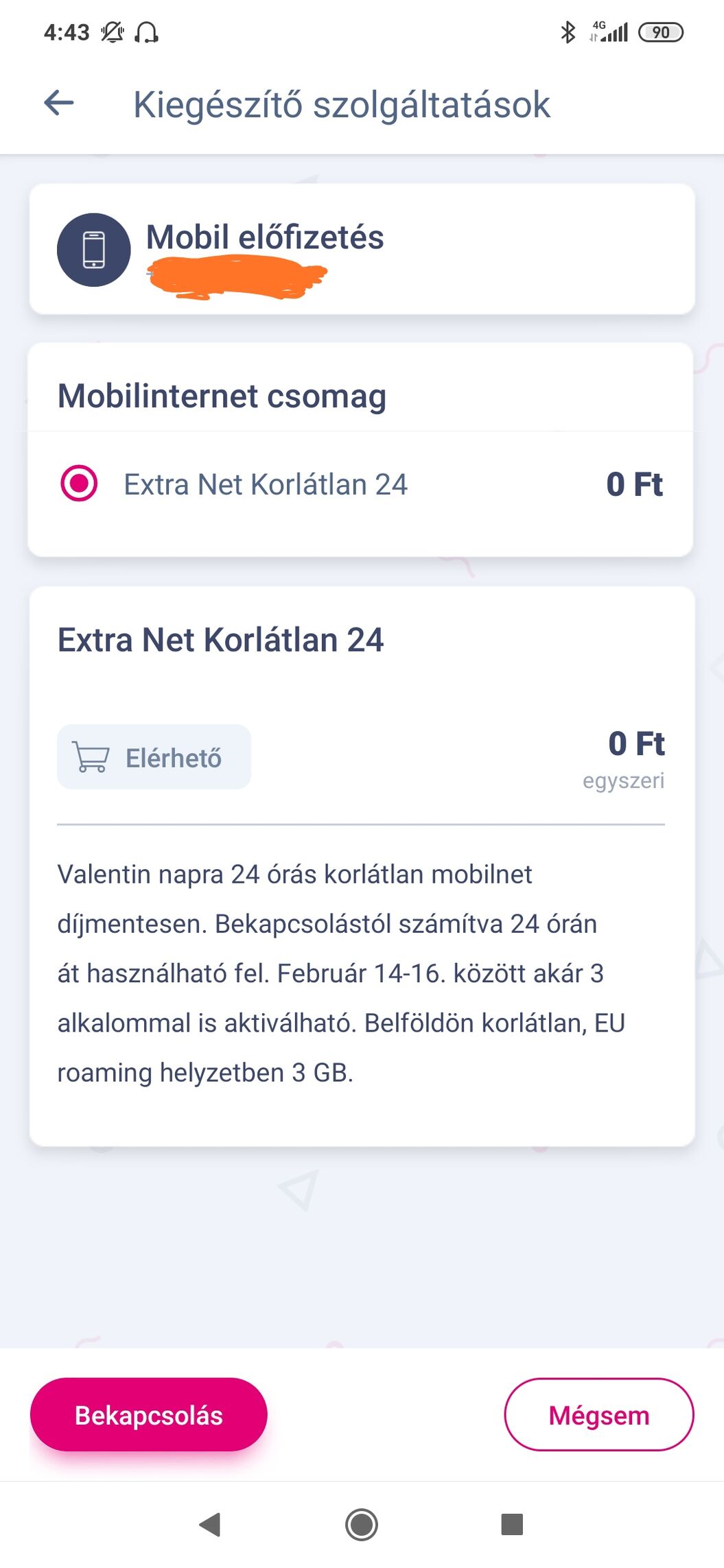724x1568 pixels.
Task: Activate package with Bekapcsolás button
Action: (x=149, y=1415)
